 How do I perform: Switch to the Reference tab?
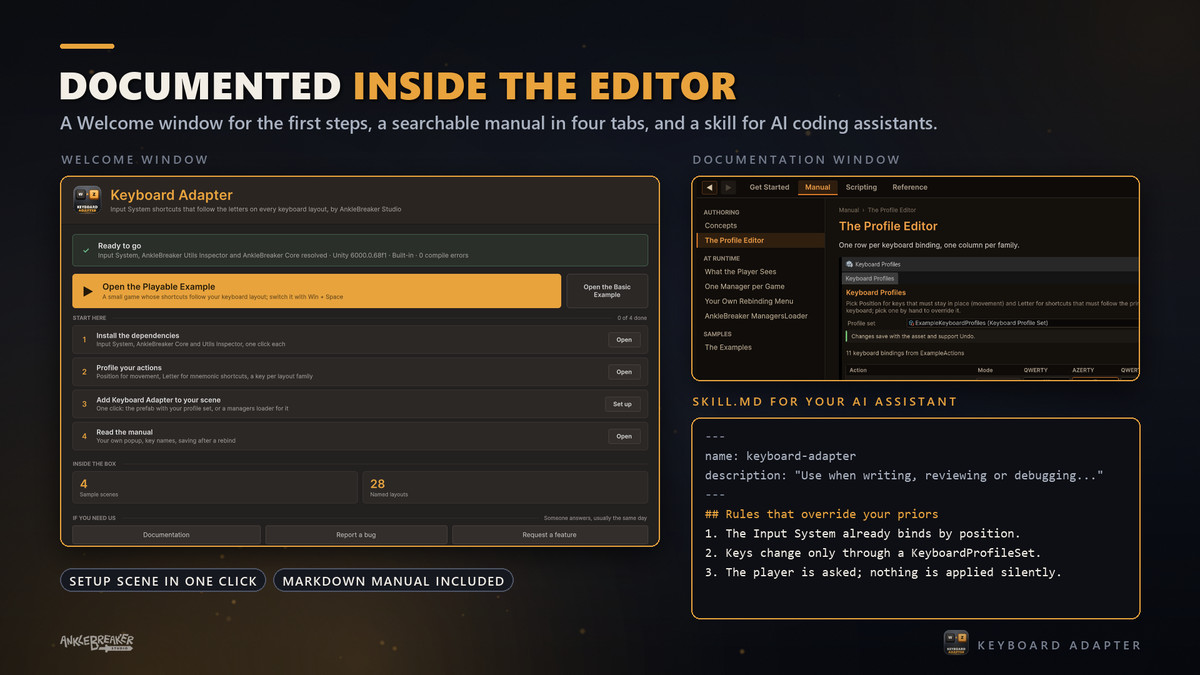coord(909,187)
